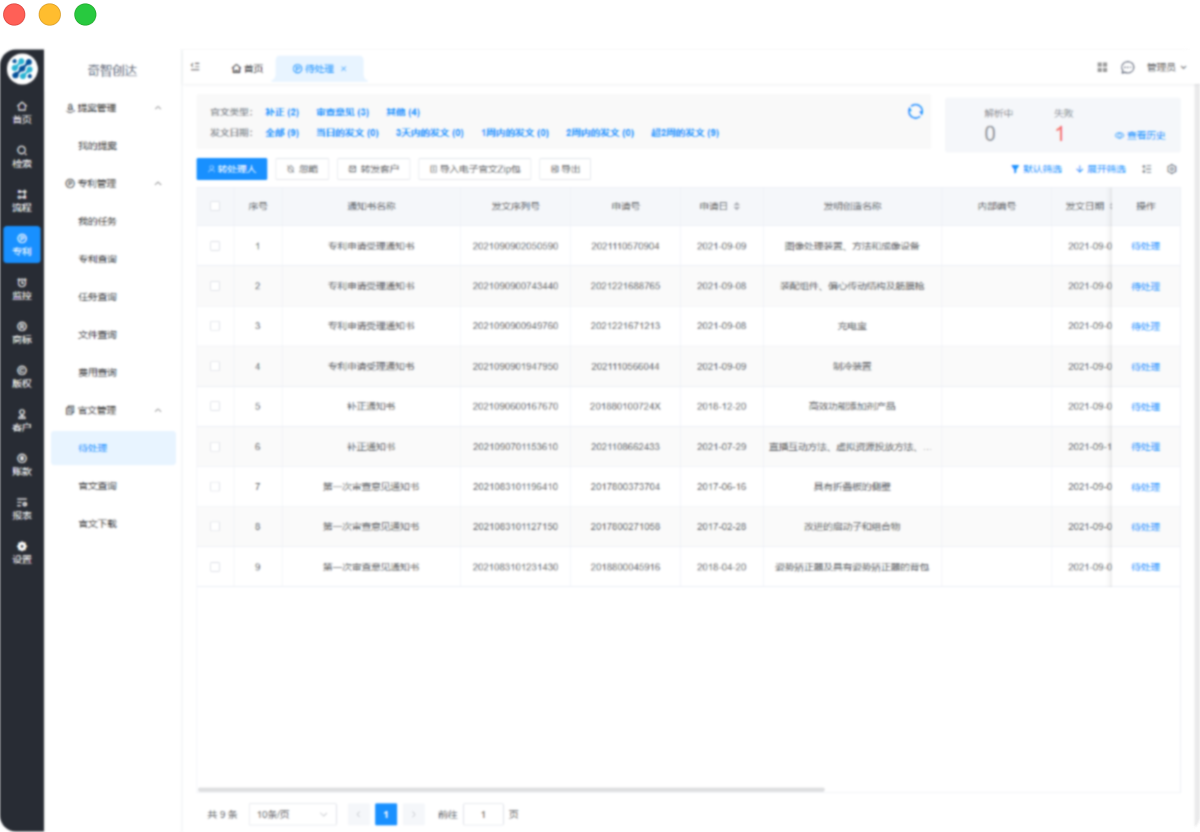Image resolution: width=1200 pixels, height=832 pixels.
Task: Tick the select-all checkbox in table header
Action: 215,206
